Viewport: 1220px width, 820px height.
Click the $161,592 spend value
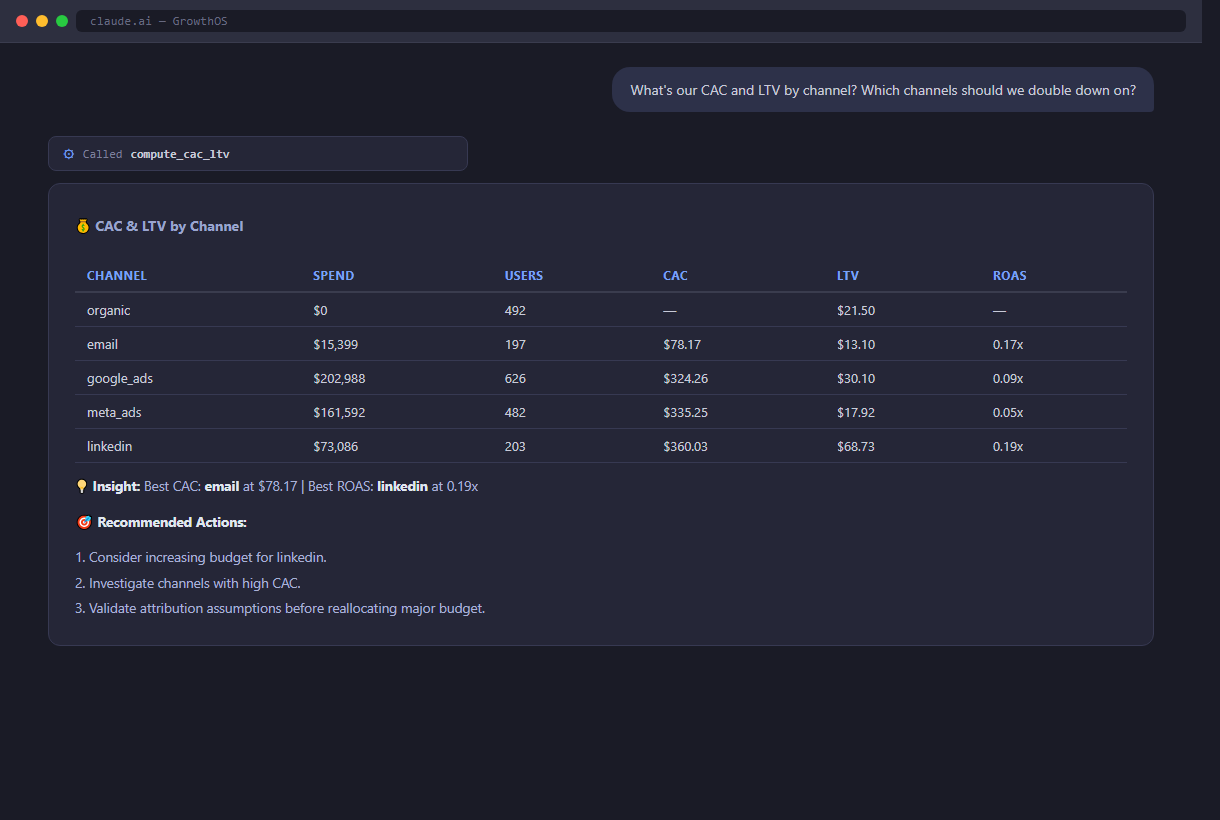(x=339, y=412)
